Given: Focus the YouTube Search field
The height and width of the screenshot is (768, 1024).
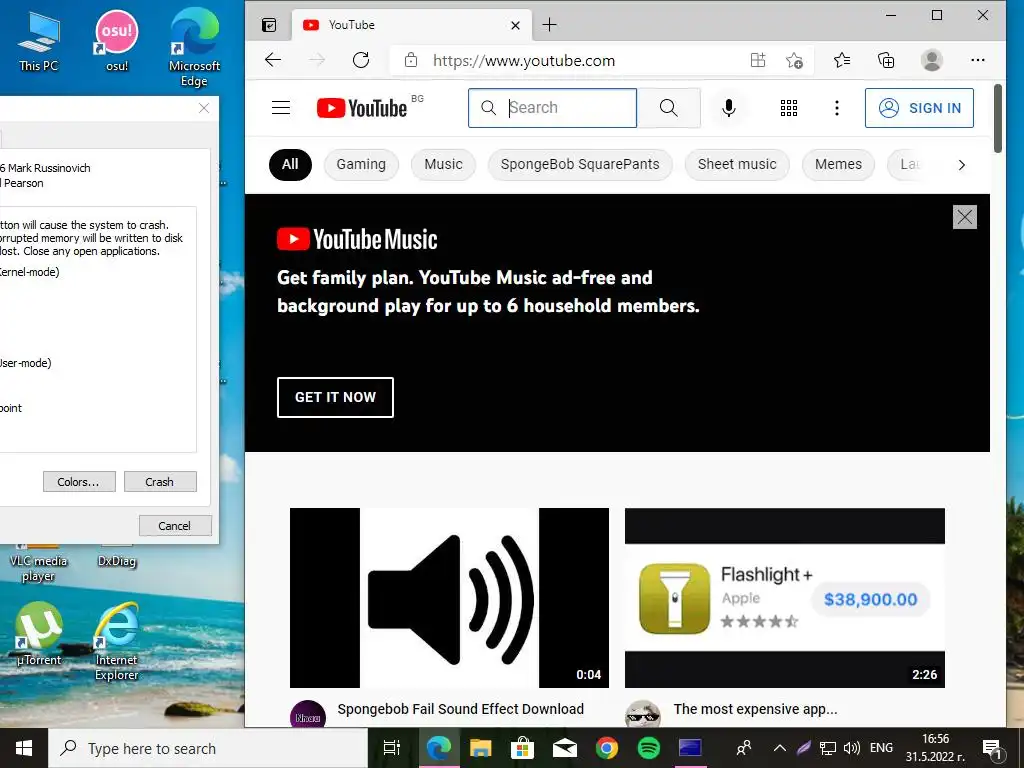Looking at the screenshot, I should click(x=552, y=108).
